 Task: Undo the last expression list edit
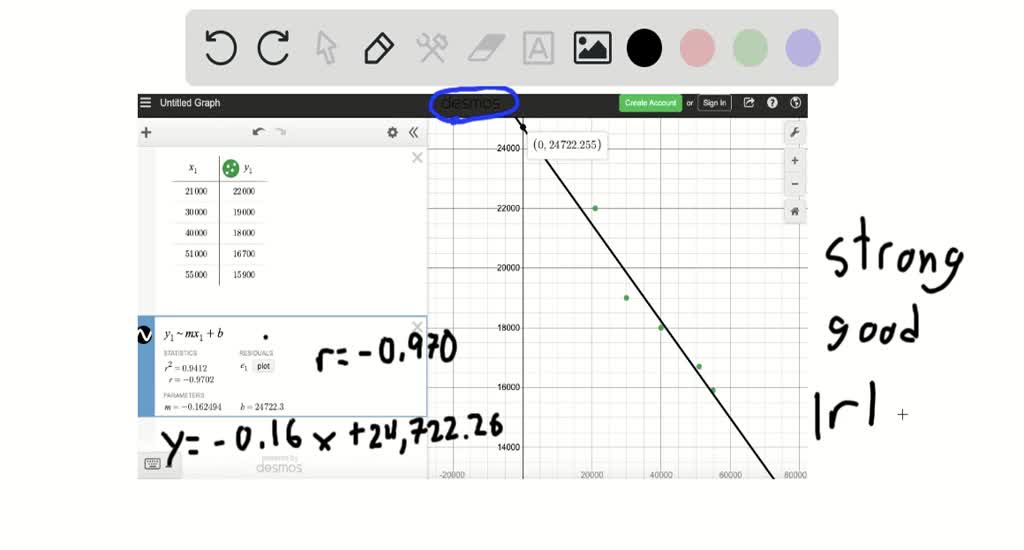click(259, 132)
